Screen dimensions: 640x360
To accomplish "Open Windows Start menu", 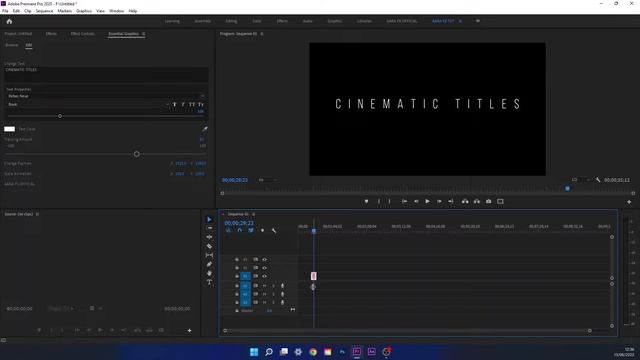I will click(x=254, y=352).
